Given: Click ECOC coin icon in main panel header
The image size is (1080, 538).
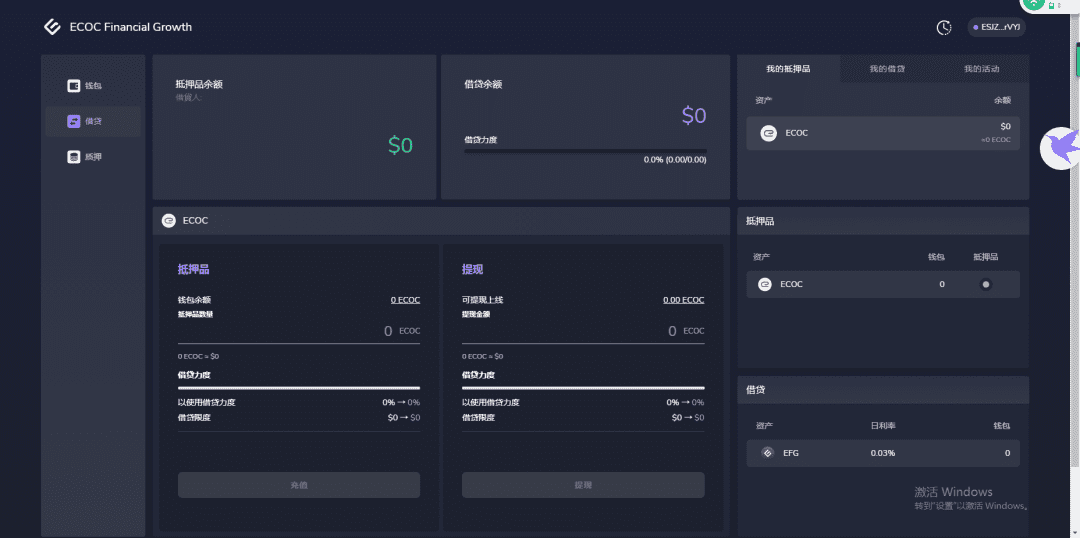Looking at the screenshot, I should pos(169,220).
